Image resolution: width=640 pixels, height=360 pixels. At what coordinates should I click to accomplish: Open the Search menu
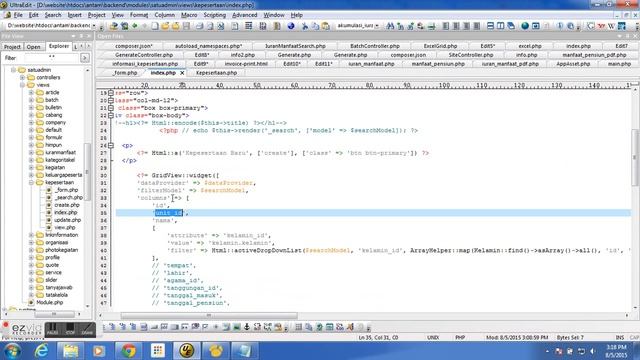click(53, 15)
